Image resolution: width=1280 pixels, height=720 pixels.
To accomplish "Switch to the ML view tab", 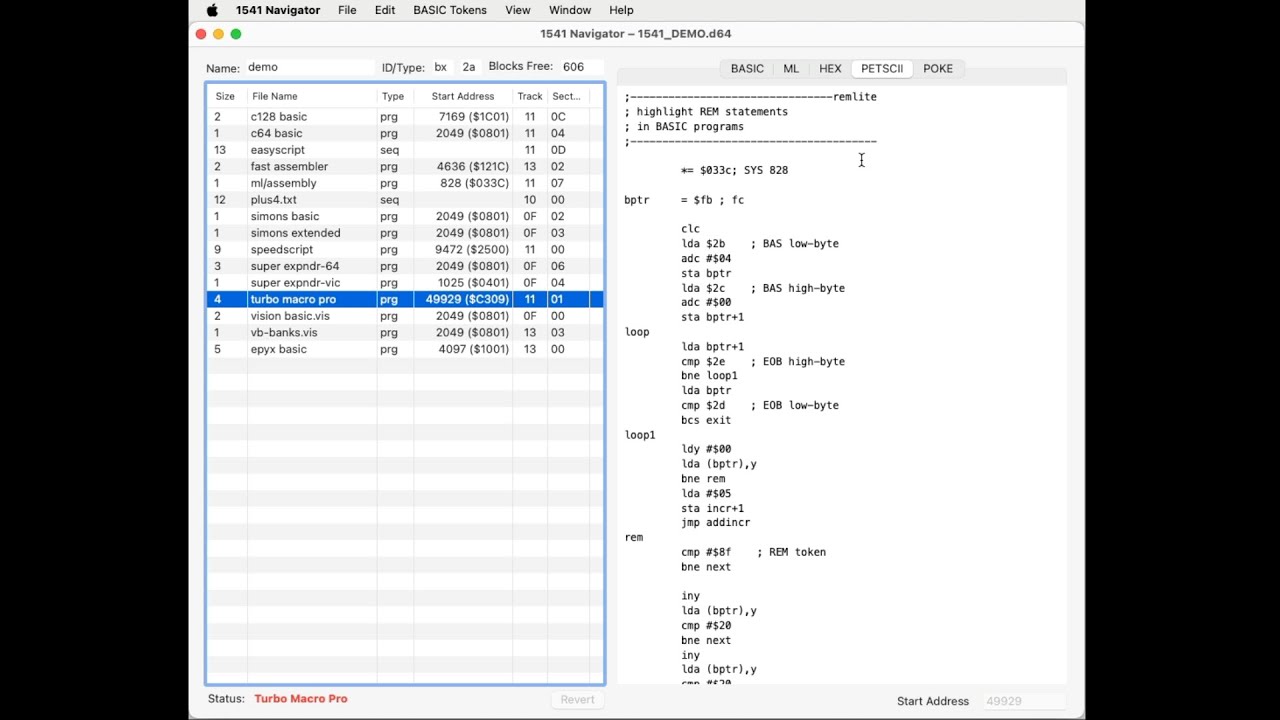I will [791, 69].
